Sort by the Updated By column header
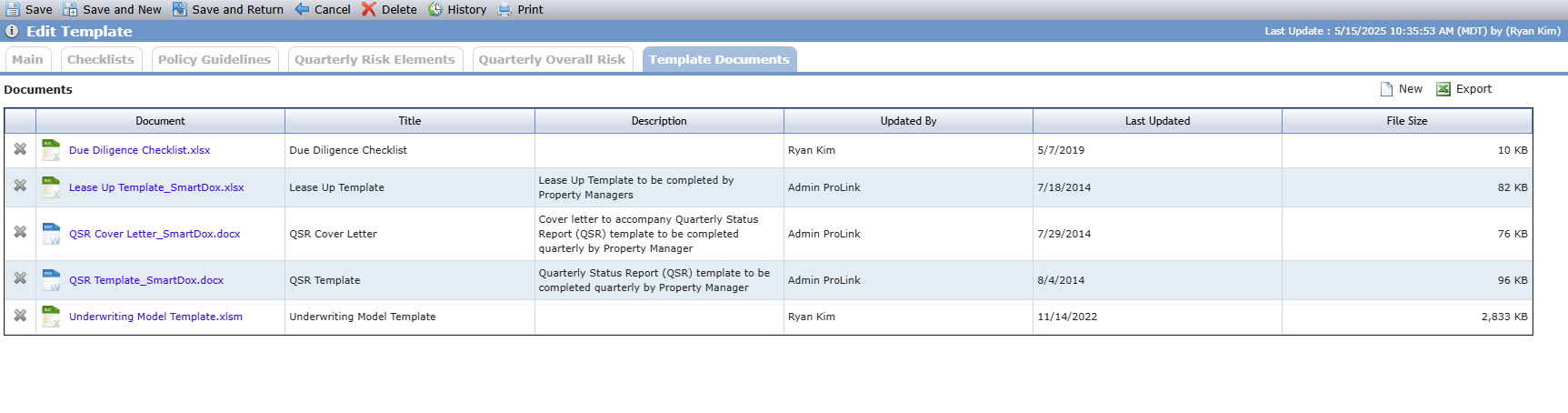This screenshot has height=413, width=1568. pos(908,121)
